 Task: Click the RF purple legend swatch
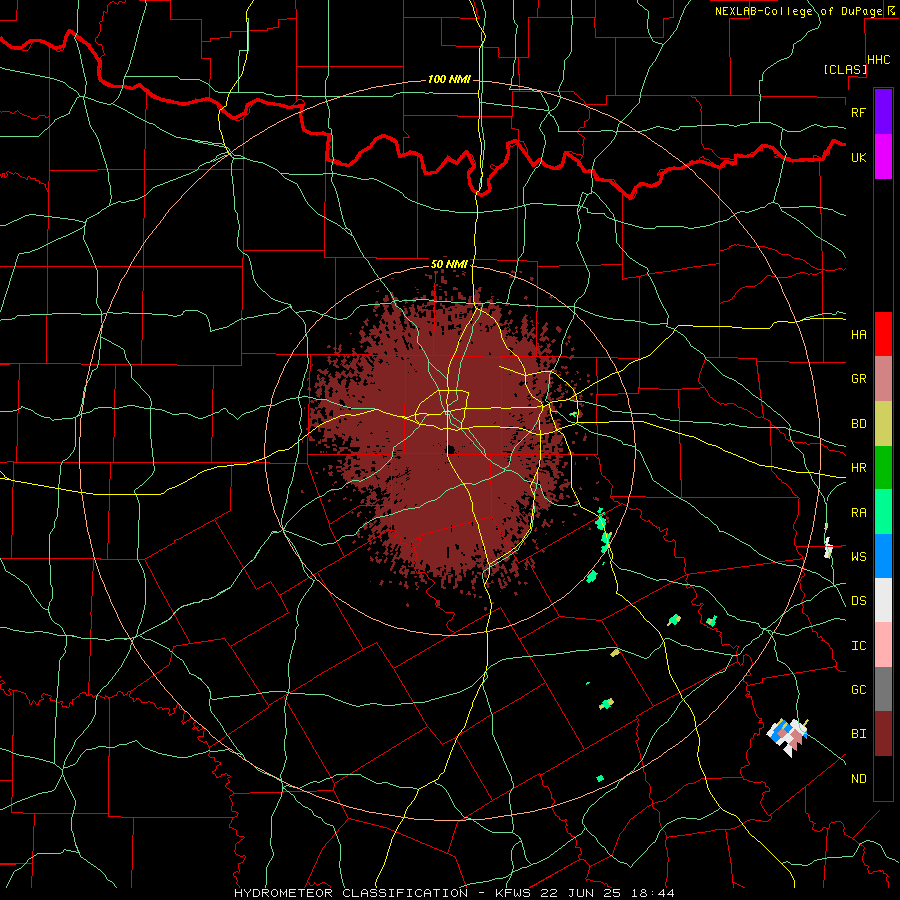pyautogui.click(x=883, y=112)
